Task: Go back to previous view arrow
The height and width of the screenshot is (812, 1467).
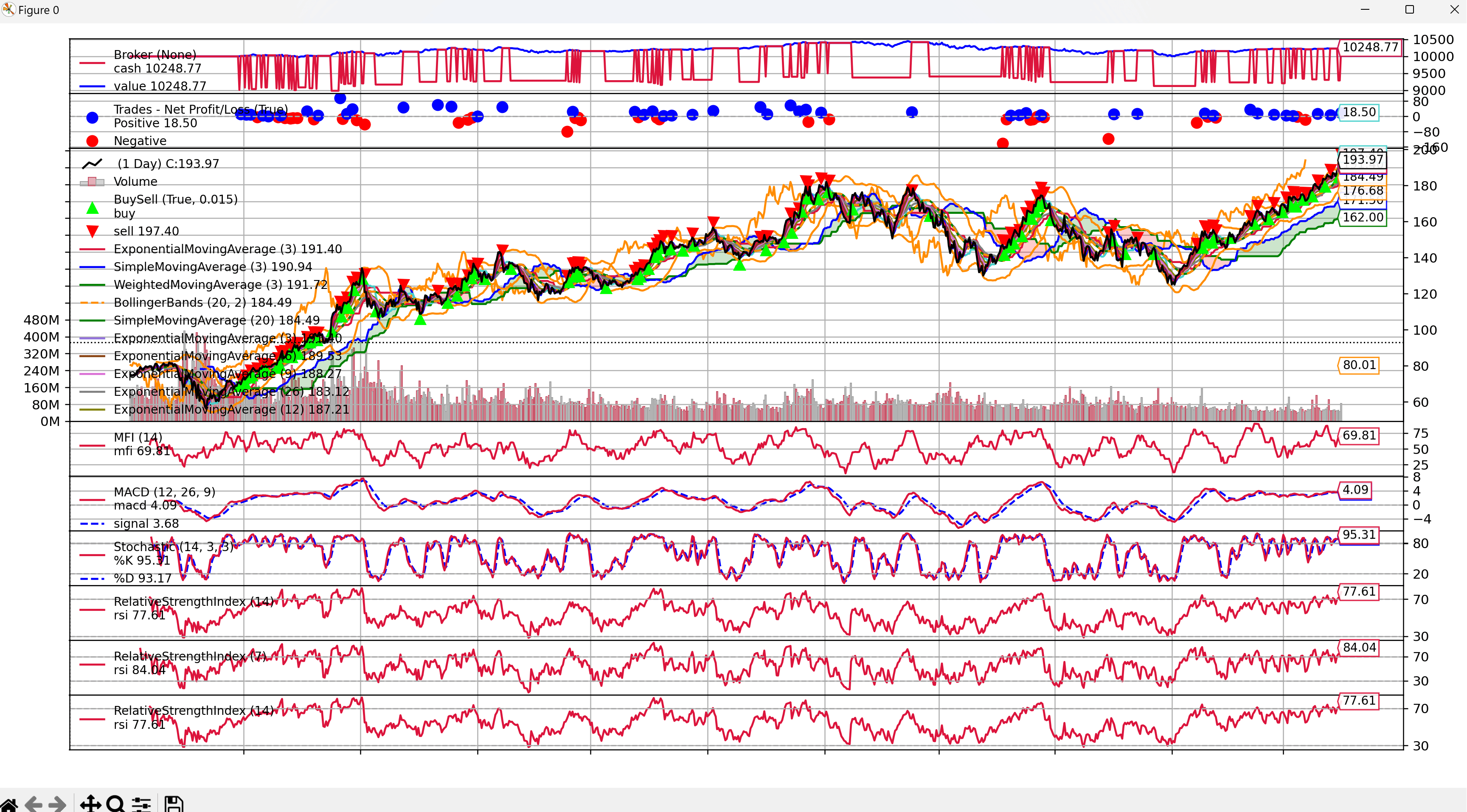Action: pyautogui.click(x=34, y=804)
